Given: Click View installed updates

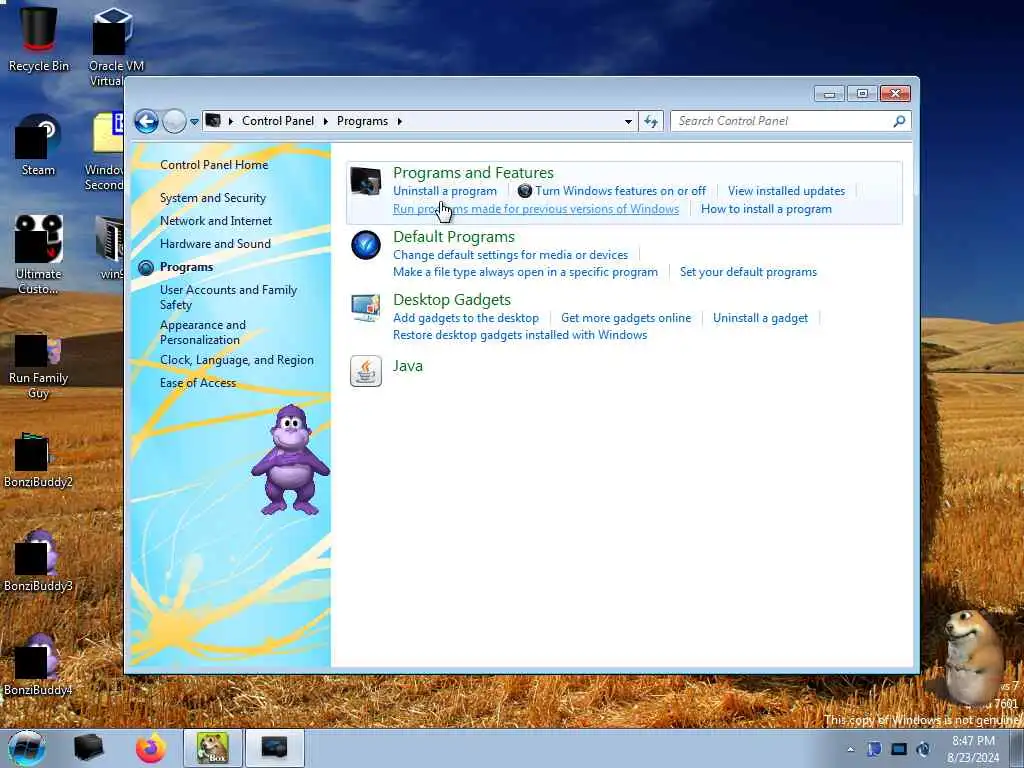Looking at the screenshot, I should (786, 191).
